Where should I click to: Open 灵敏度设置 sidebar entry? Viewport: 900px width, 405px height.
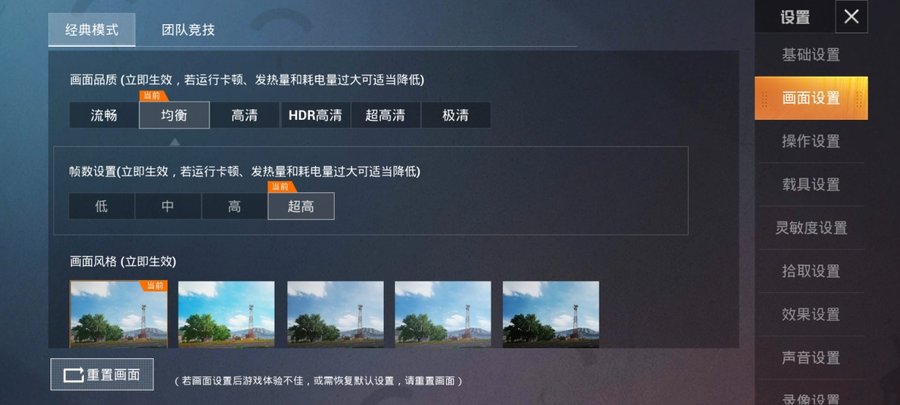coord(810,228)
